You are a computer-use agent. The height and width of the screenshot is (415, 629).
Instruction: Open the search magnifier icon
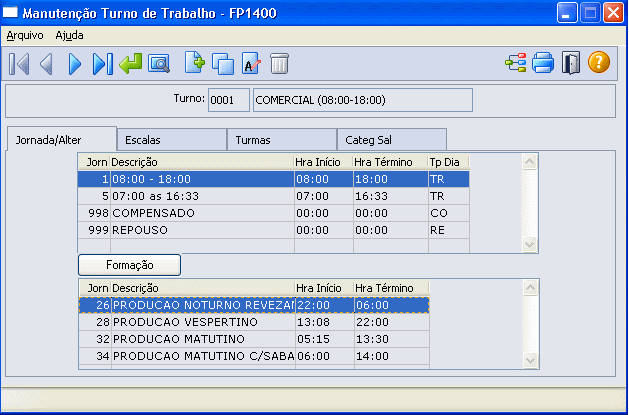pyautogui.click(x=159, y=64)
